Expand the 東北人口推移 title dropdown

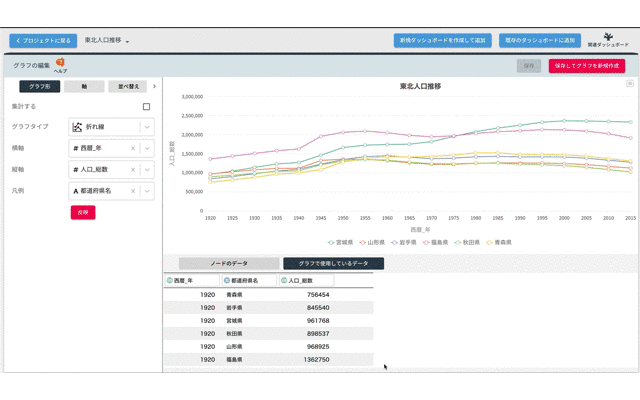(128, 41)
